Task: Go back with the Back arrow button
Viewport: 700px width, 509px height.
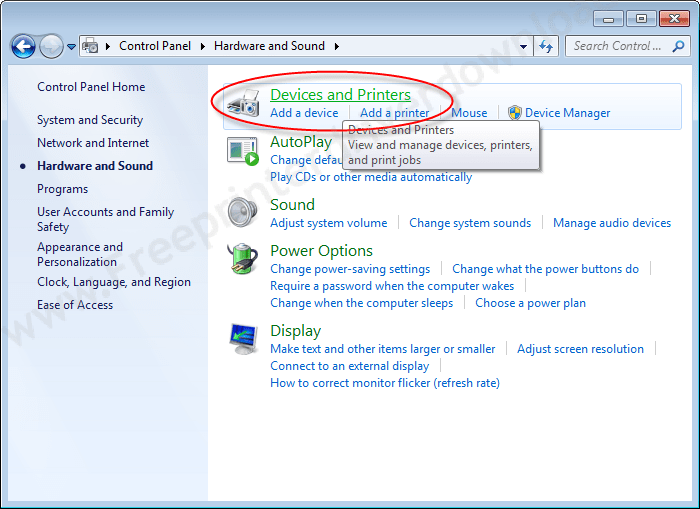Action: (x=23, y=46)
